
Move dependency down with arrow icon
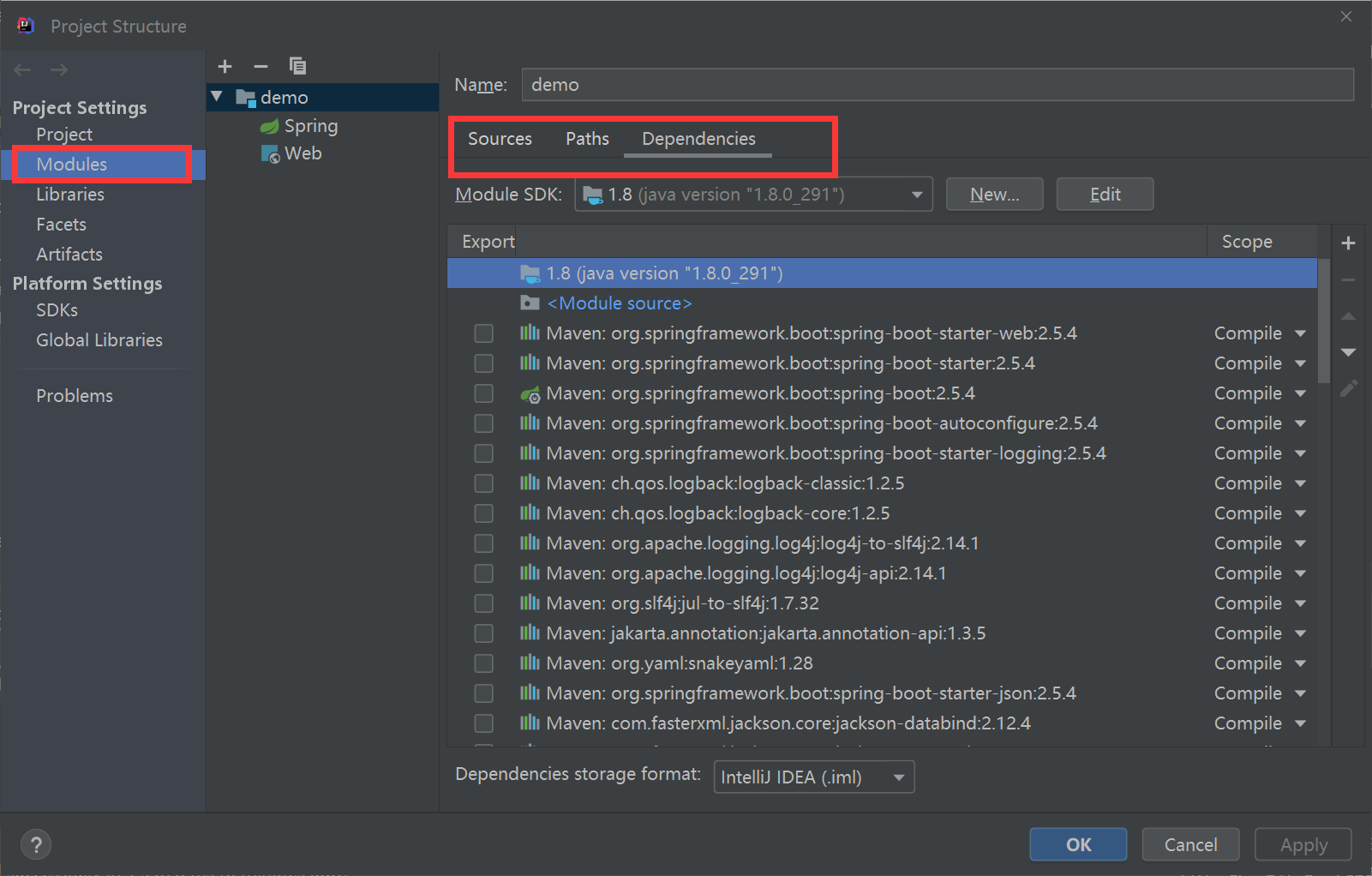pyautogui.click(x=1348, y=352)
